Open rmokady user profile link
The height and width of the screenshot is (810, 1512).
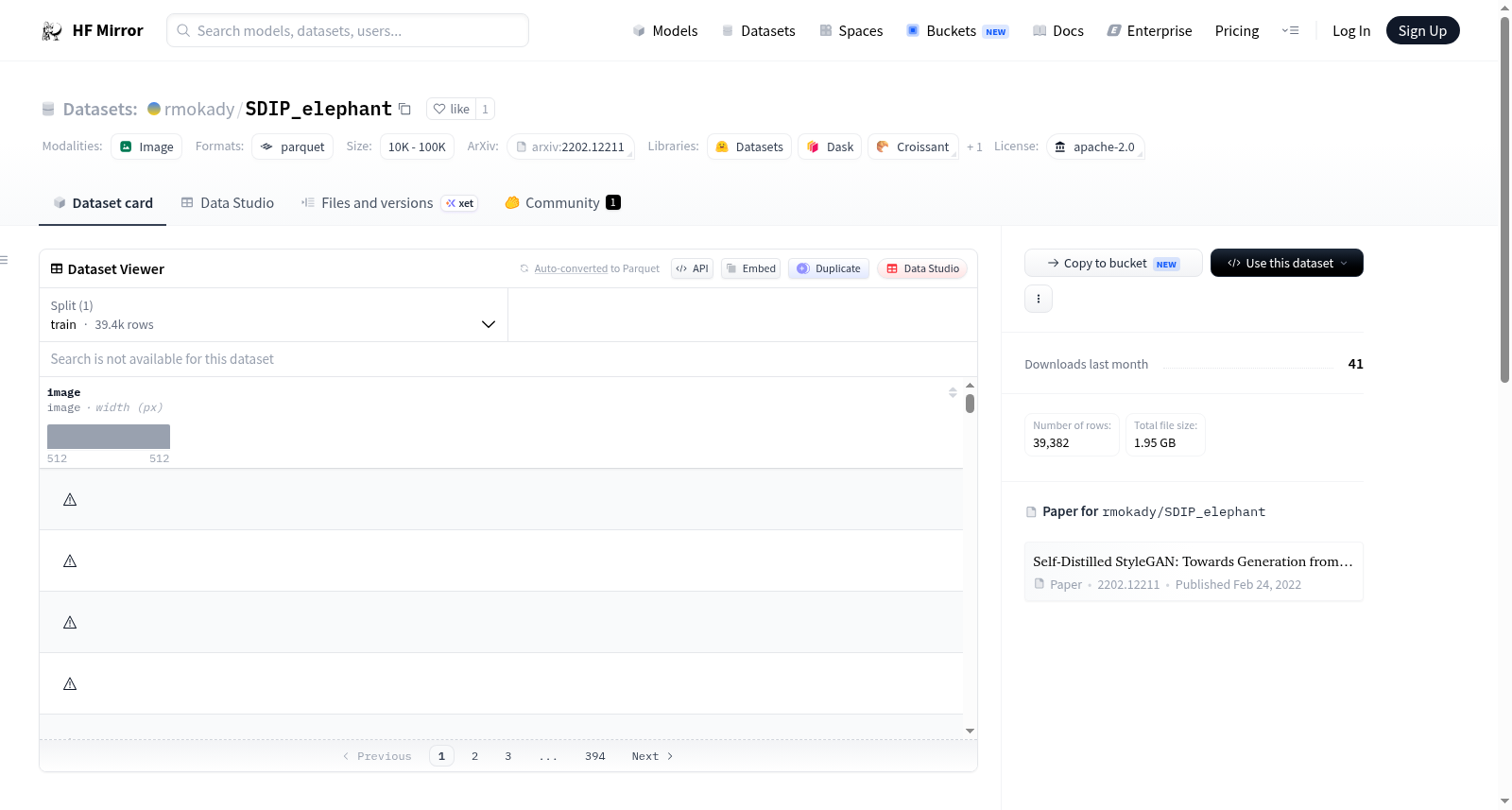click(x=198, y=109)
